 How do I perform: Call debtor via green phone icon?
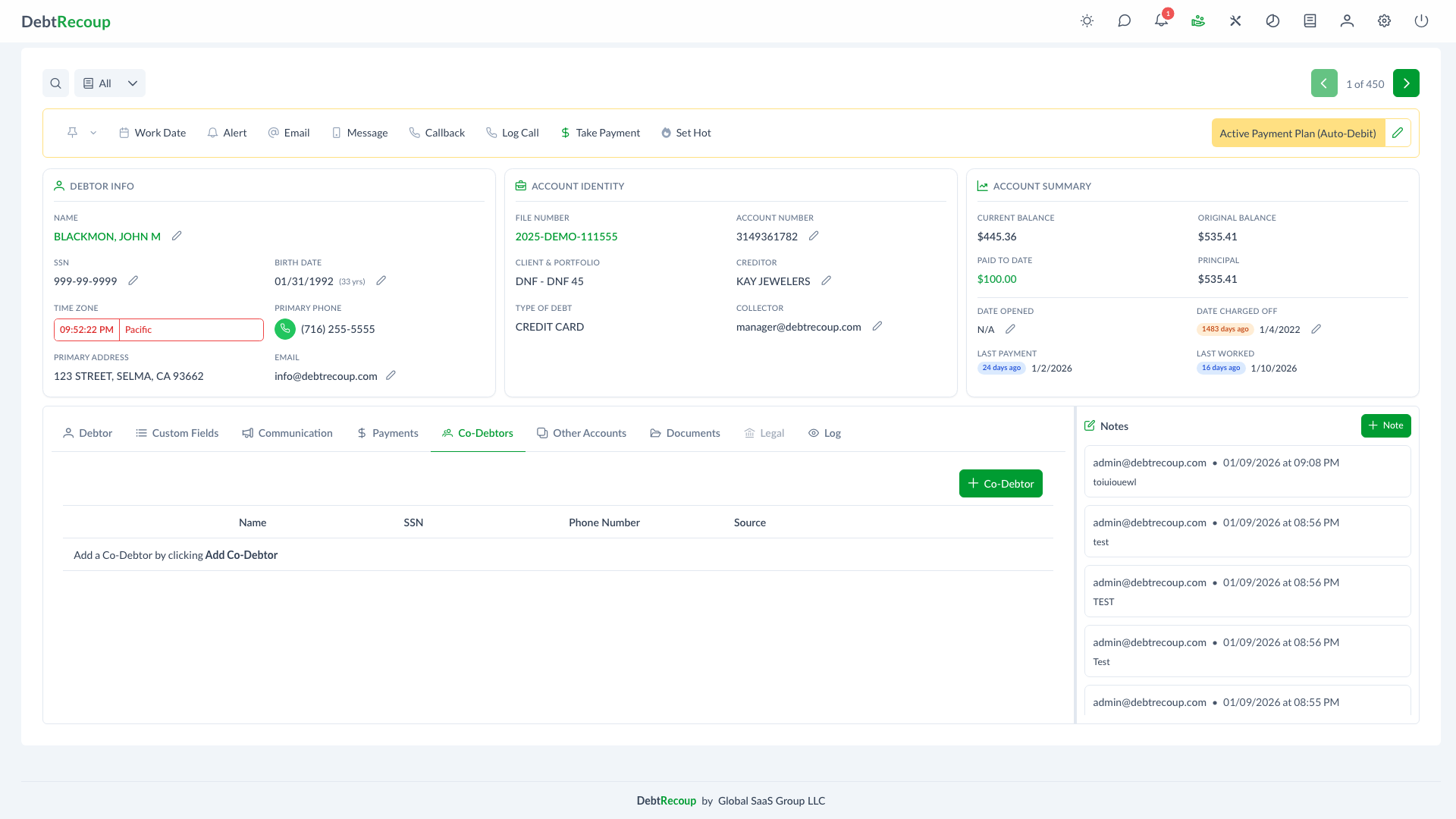coord(284,329)
